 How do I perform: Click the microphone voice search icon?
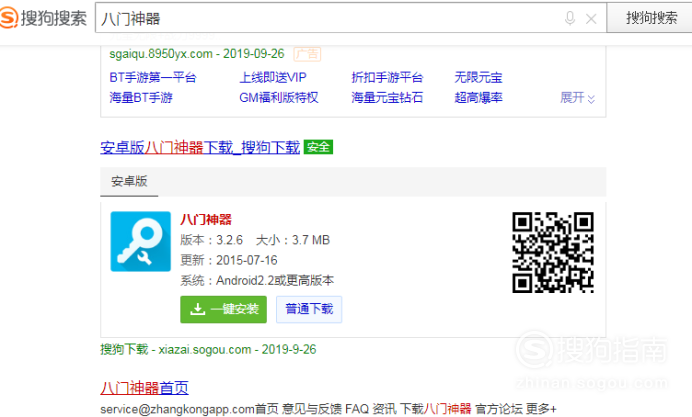(570, 19)
